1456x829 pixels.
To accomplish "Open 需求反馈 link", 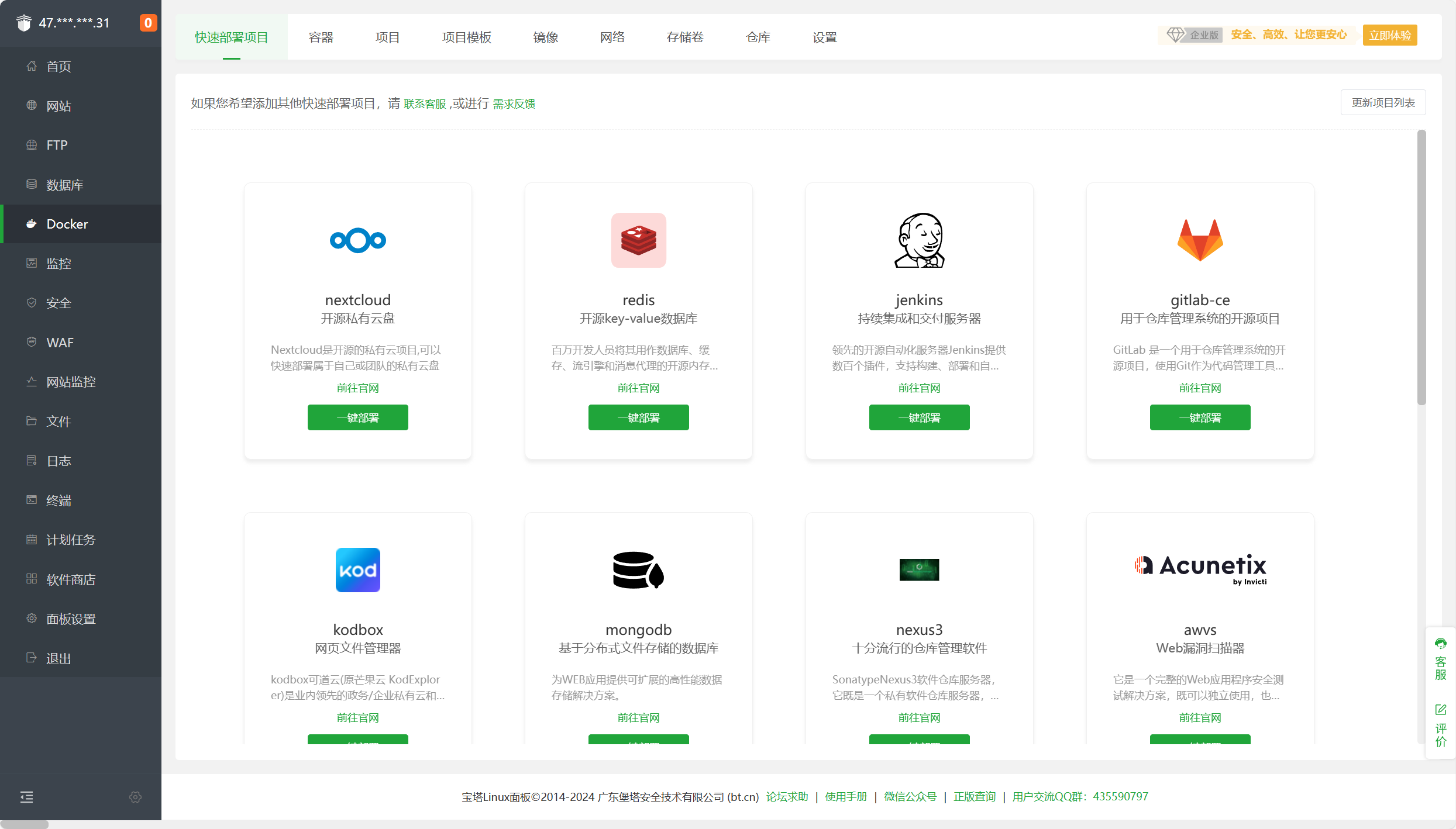I will click(514, 104).
